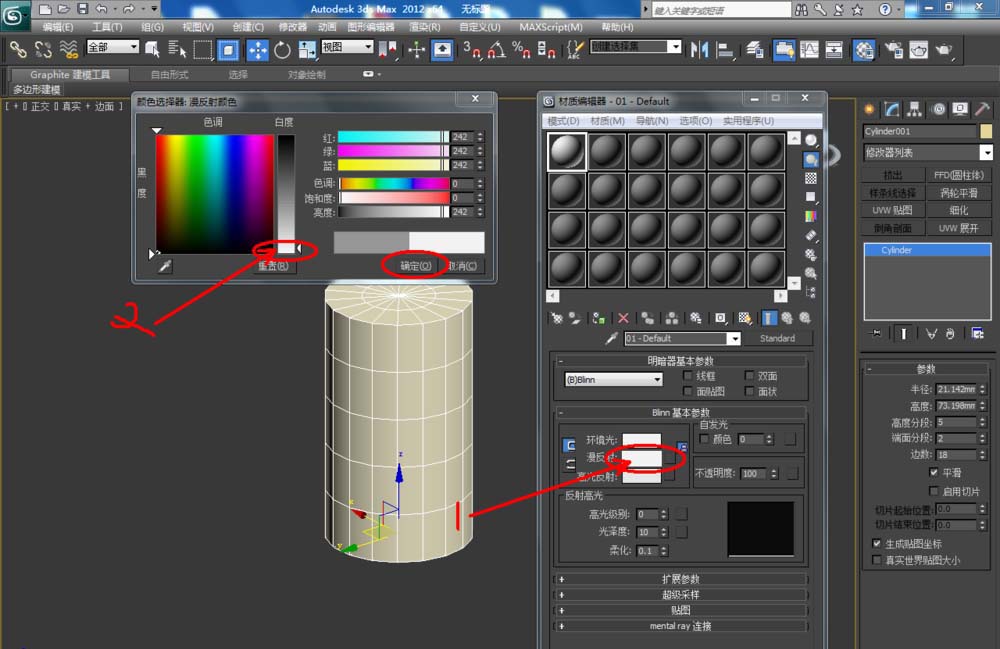Switch to the 自由形式 ribbon tab
This screenshot has height=649, width=1000.
[x=169, y=75]
